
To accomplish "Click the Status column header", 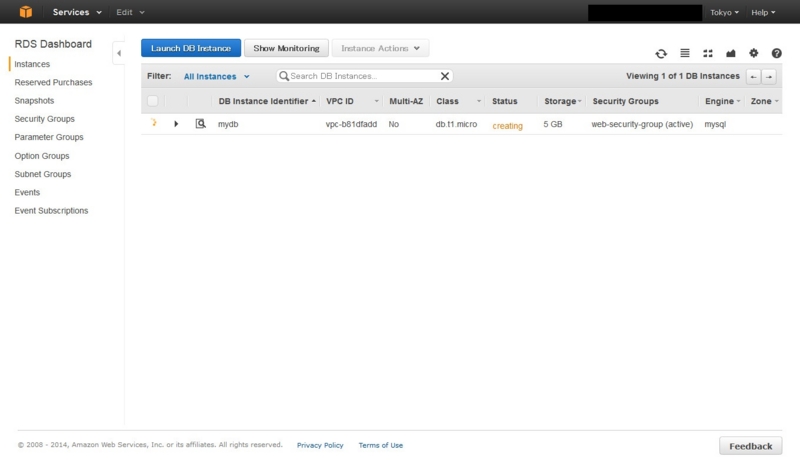I will point(505,101).
